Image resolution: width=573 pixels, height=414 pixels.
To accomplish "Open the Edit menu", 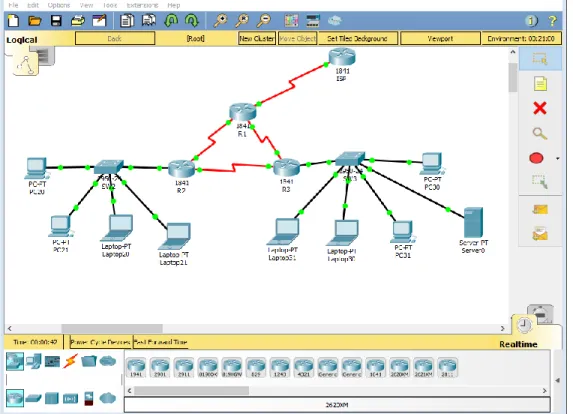I will (x=33, y=5).
